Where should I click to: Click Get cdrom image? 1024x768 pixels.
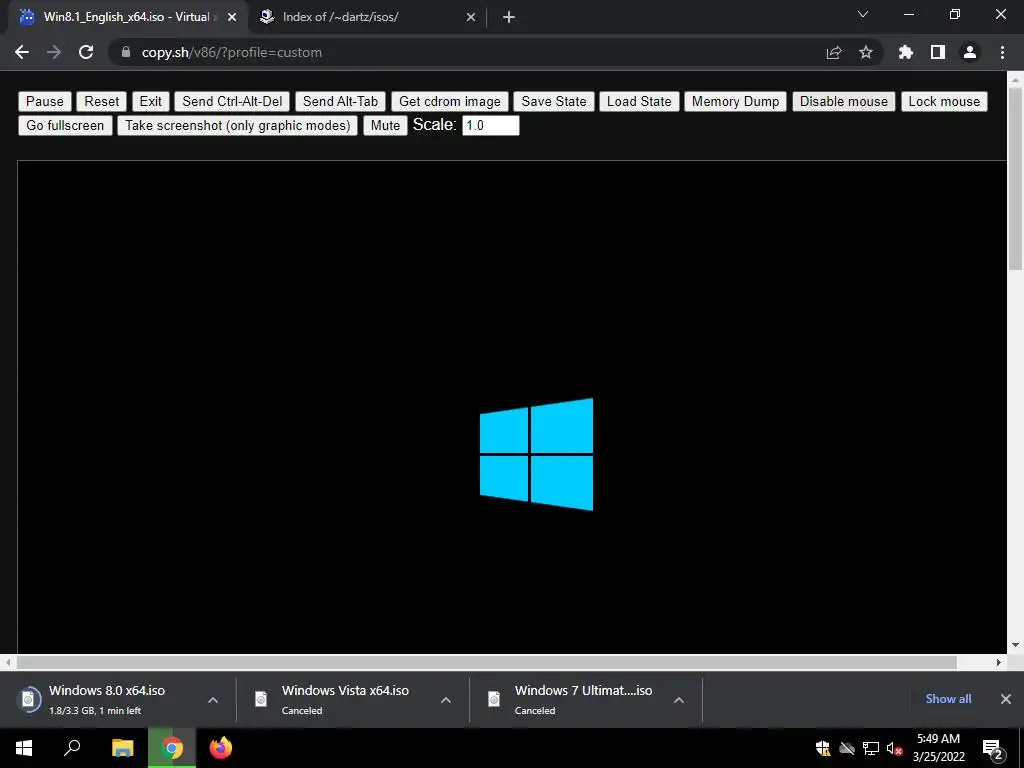click(x=449, y=101)
